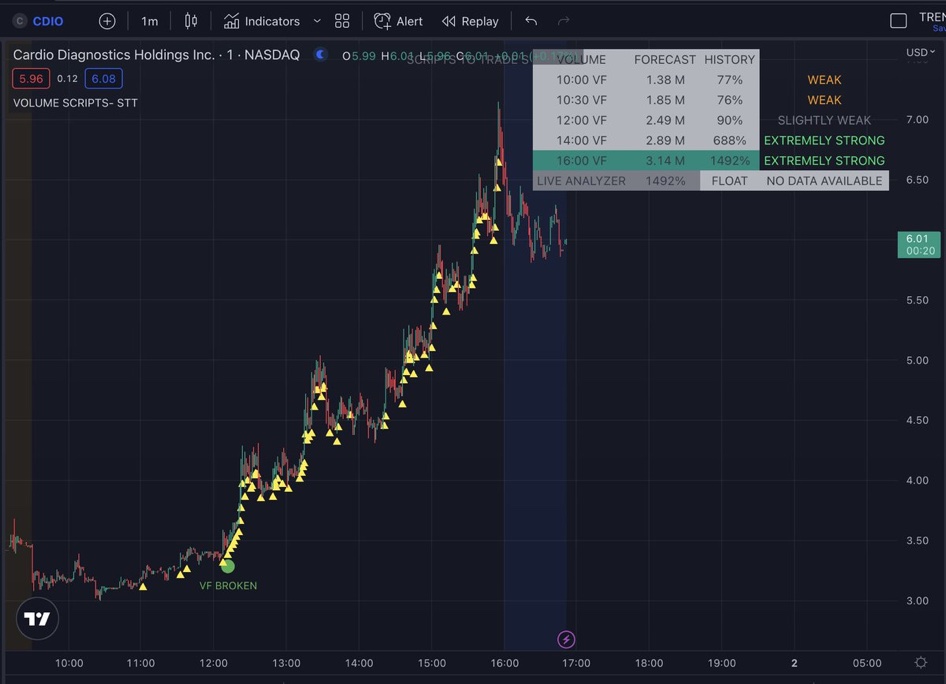Click the FLOAT cell

(729, 181)
